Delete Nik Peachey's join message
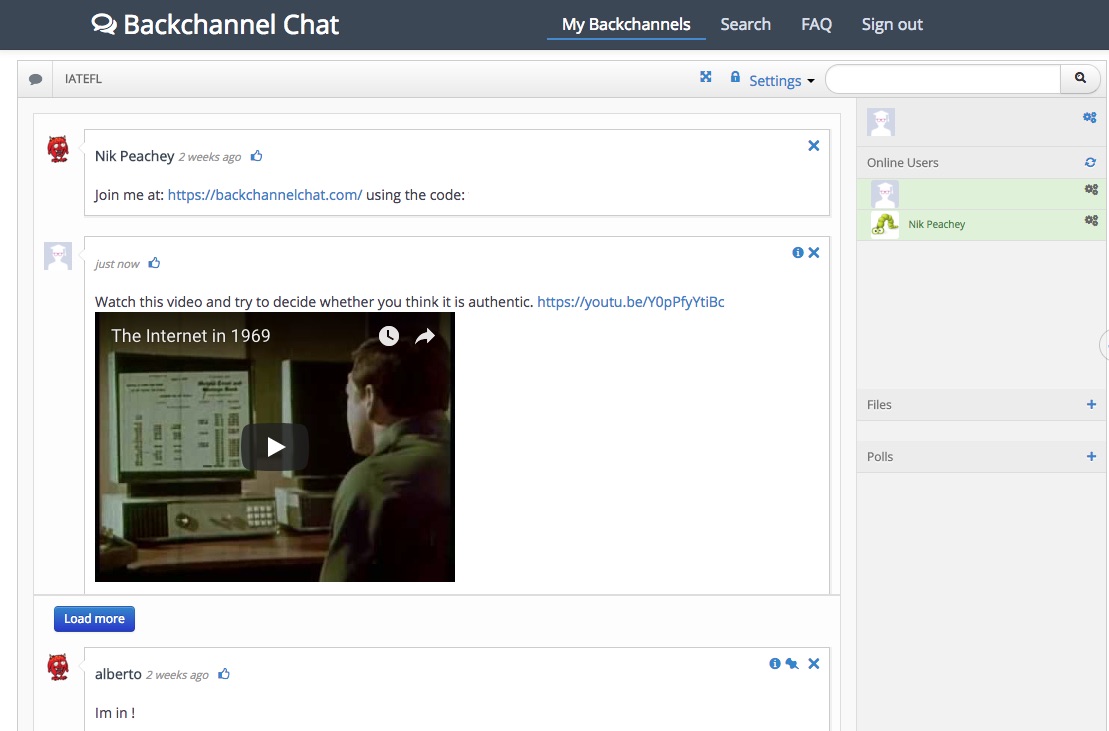The height and width of the screenshot is (731, 1109). tap(814, 146)
